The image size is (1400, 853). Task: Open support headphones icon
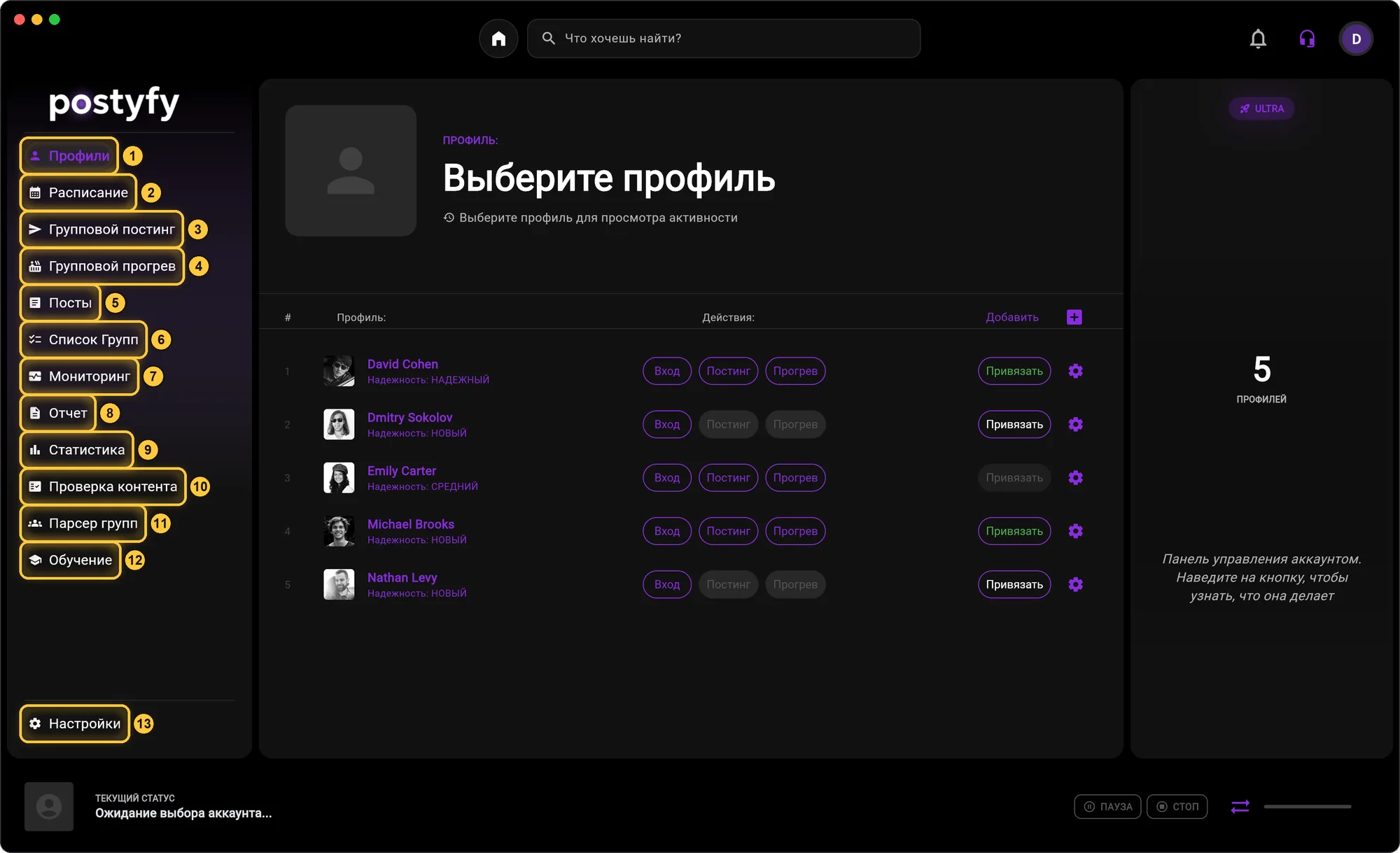coord(1307,38)
